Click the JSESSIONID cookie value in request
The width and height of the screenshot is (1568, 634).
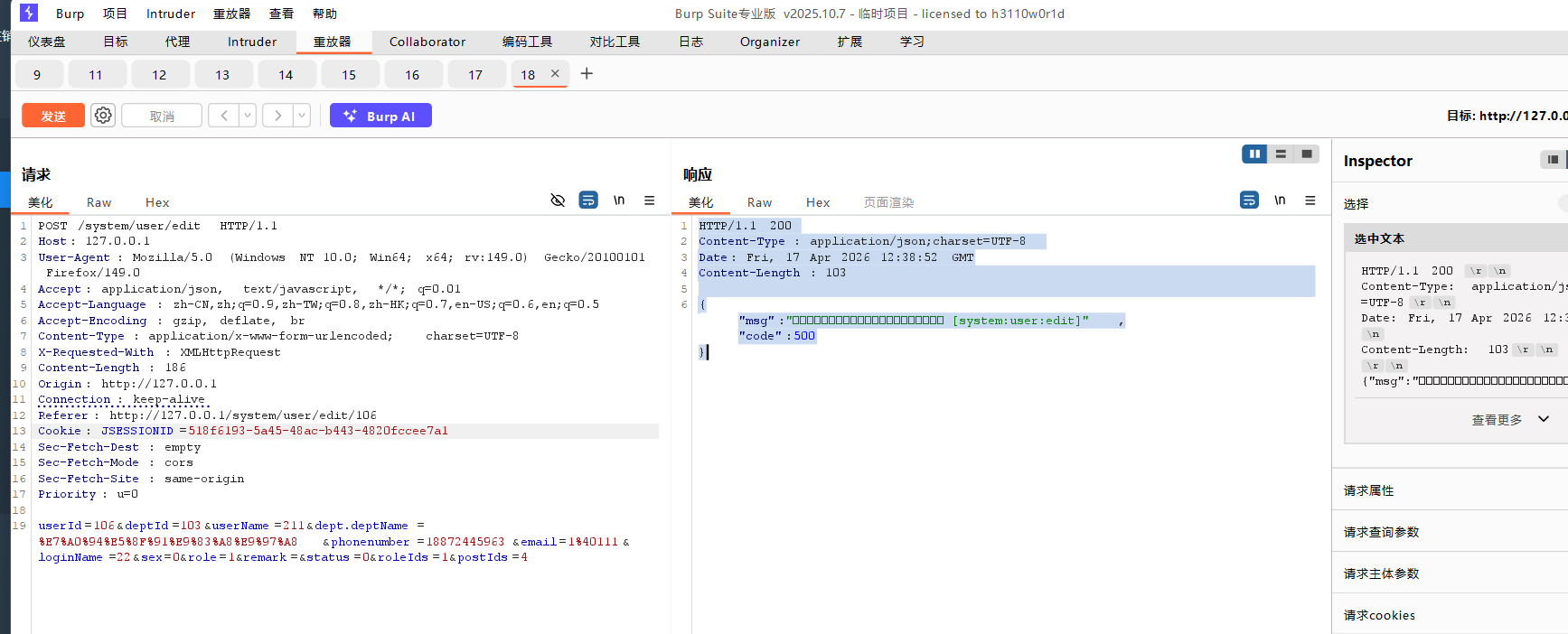point(318,431)
